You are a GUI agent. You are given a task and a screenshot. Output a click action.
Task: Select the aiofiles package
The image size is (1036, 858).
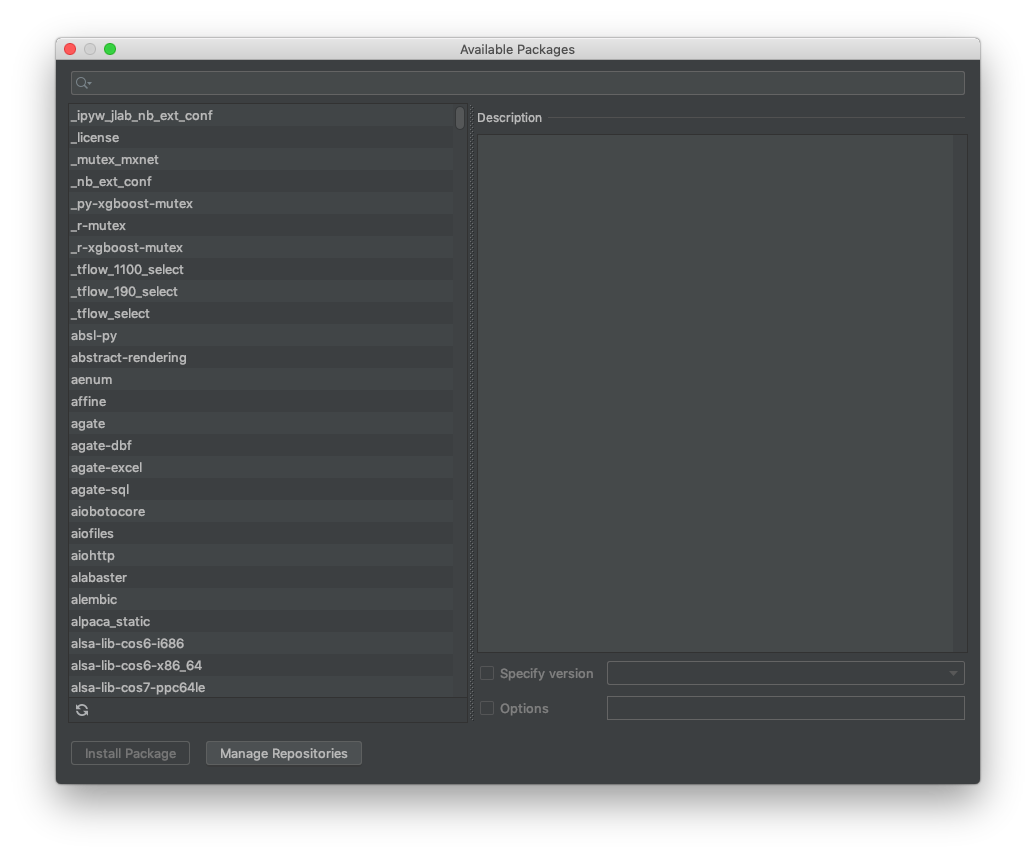(262, 533)
